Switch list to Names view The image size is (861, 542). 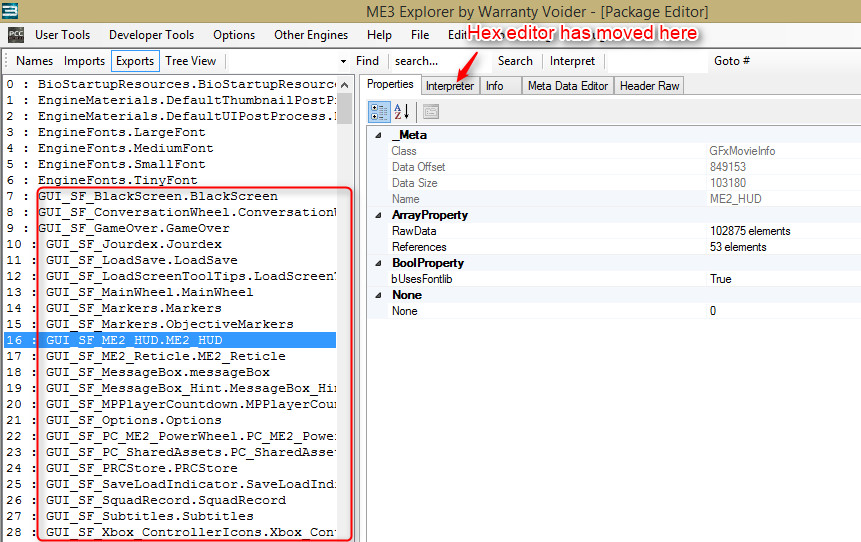point(35,61)
